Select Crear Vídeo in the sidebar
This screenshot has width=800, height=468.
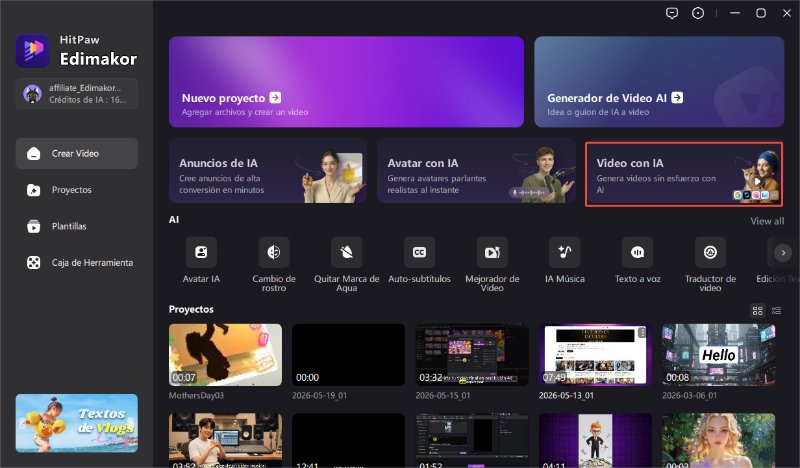[x=77, y=153]
